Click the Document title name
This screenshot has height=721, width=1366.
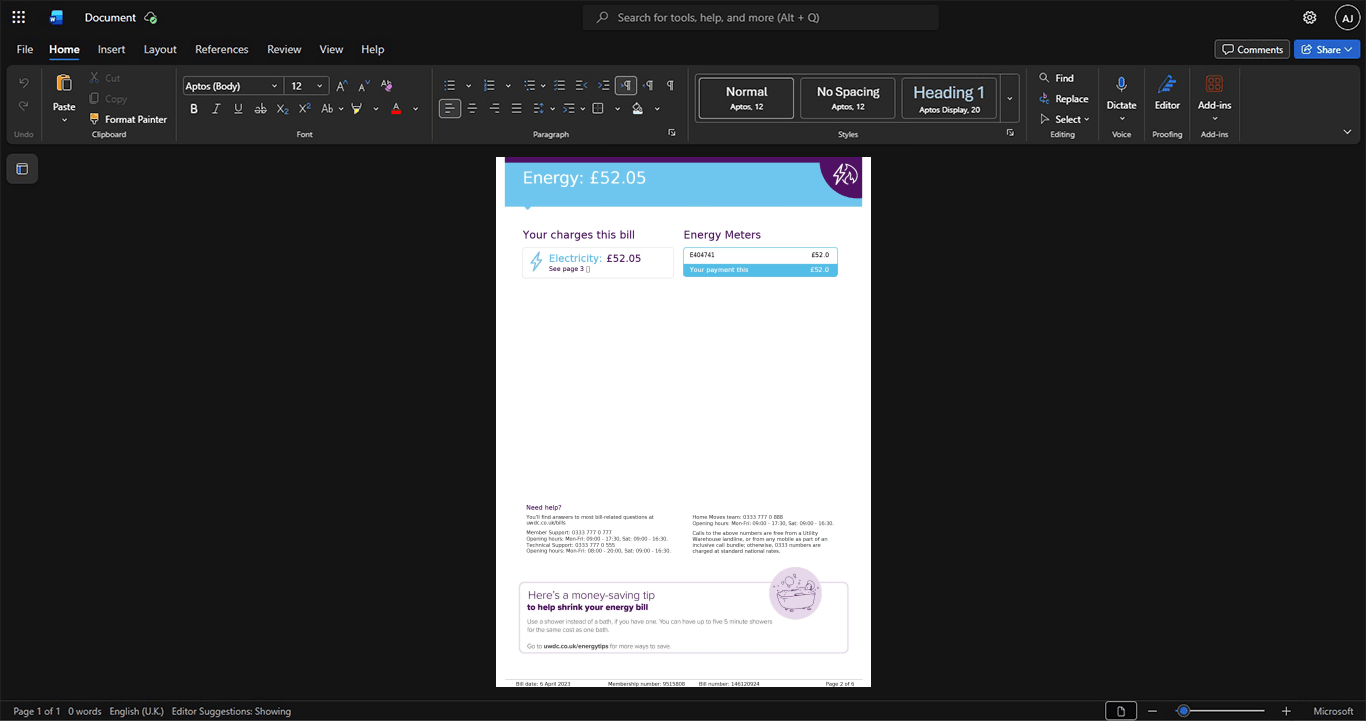(x=110, y=17)
